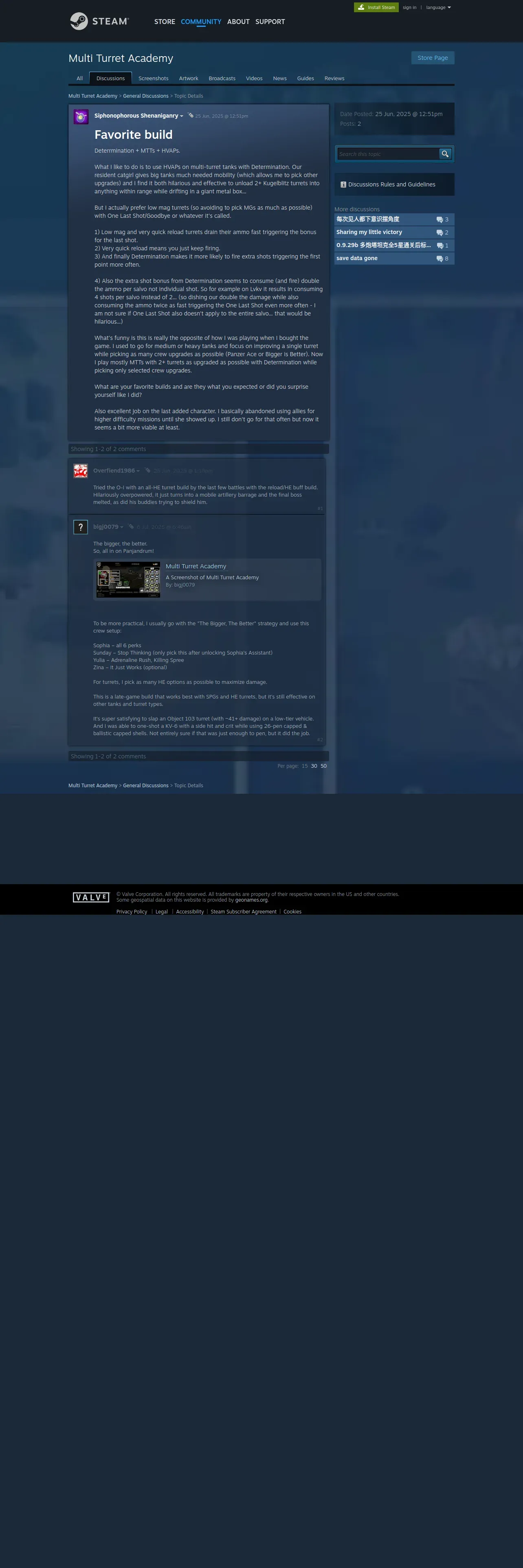The width and height of the screenshot is (523, 1568).
Task: Open the Multi Turret Academy screenshot thumbnail
Action: point(128,580)
